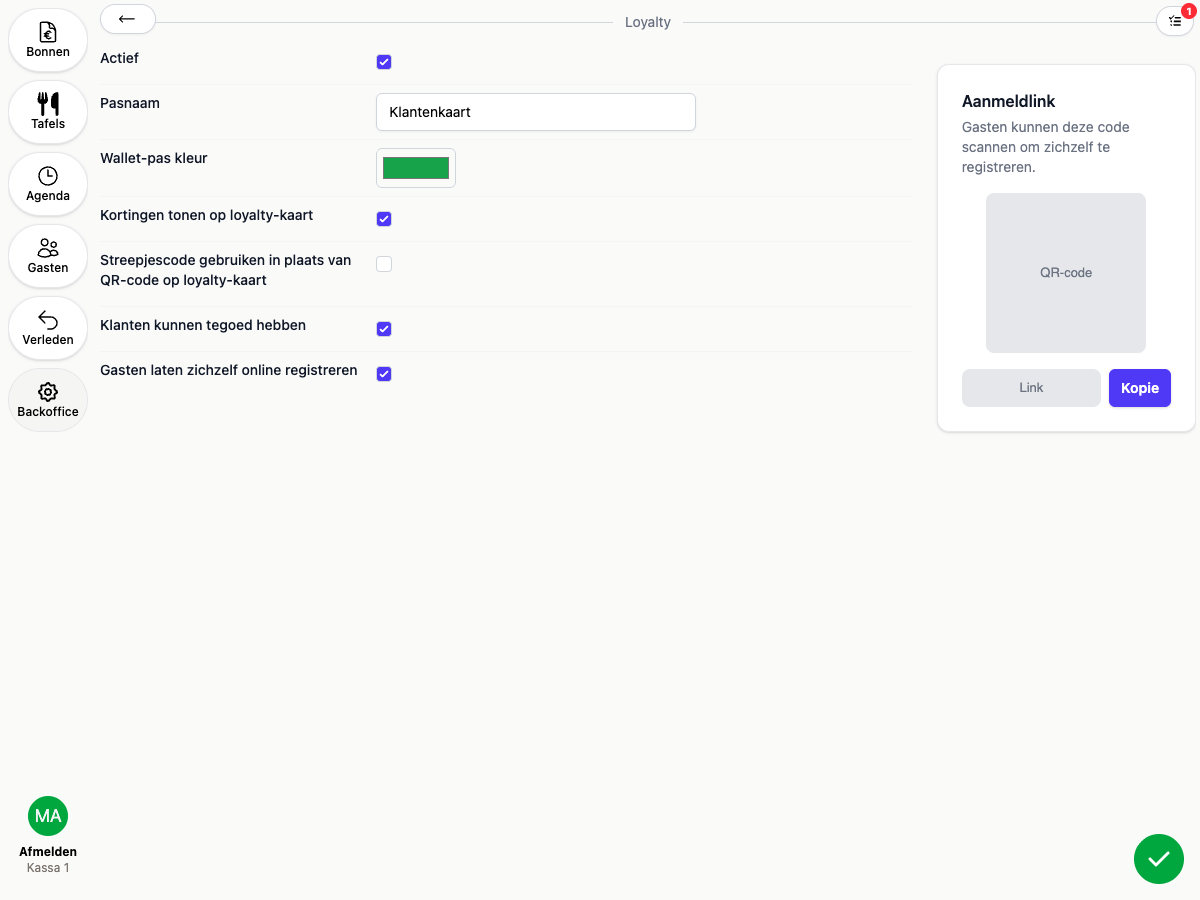Click the Kopie button
Screen dimensions: 1200x900
1140,388
